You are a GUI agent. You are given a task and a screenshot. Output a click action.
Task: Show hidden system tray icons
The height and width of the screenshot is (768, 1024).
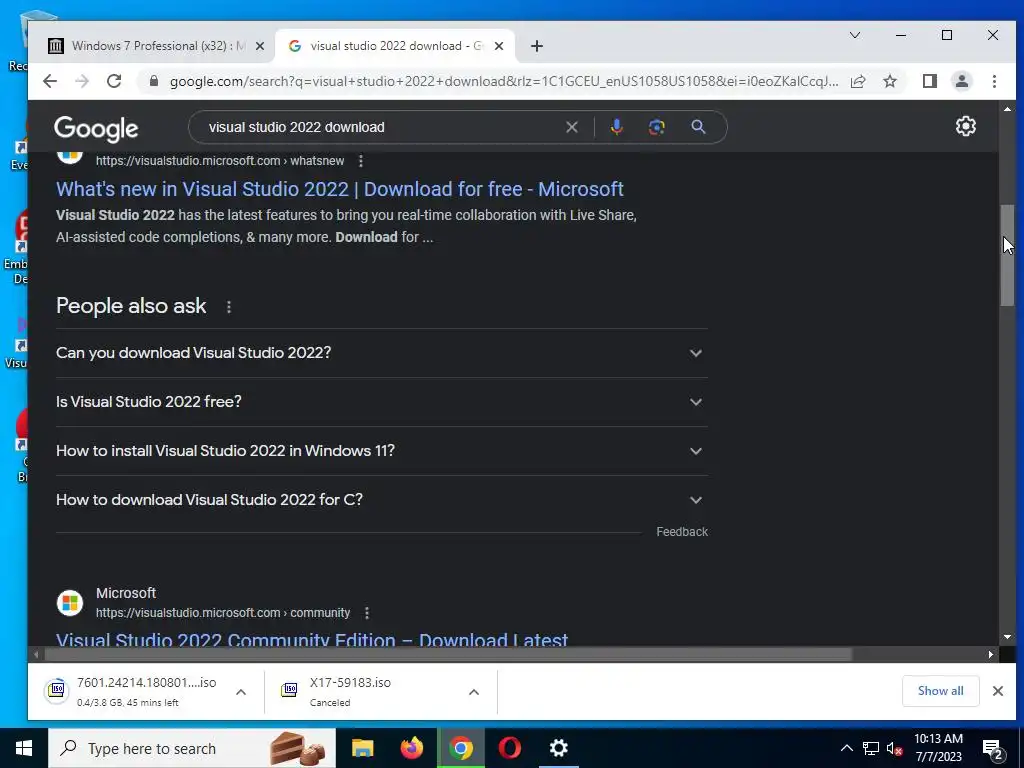point(846,748)
